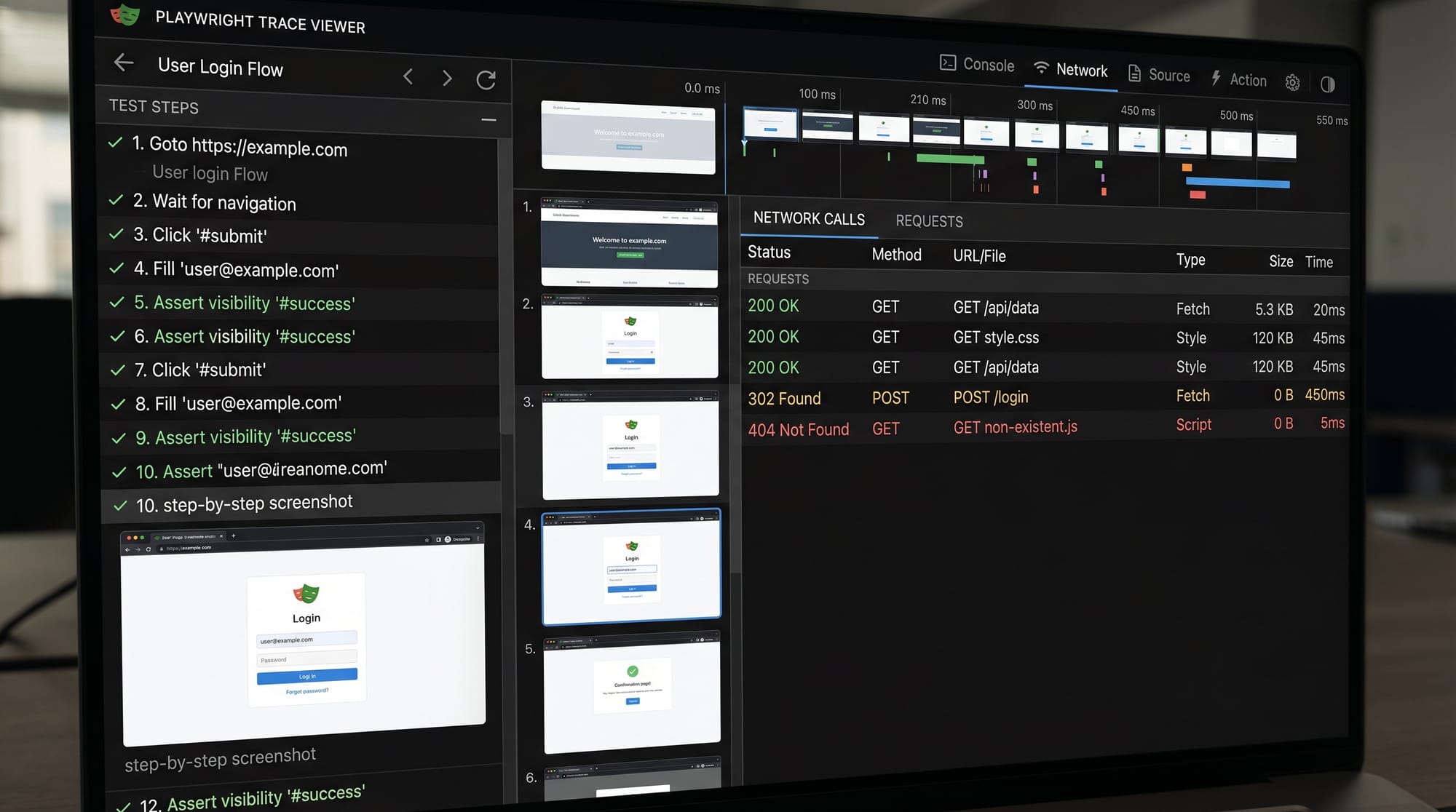Click the reload trace icon
This screenshot has height=812, width=1456.
click(486, 79)
